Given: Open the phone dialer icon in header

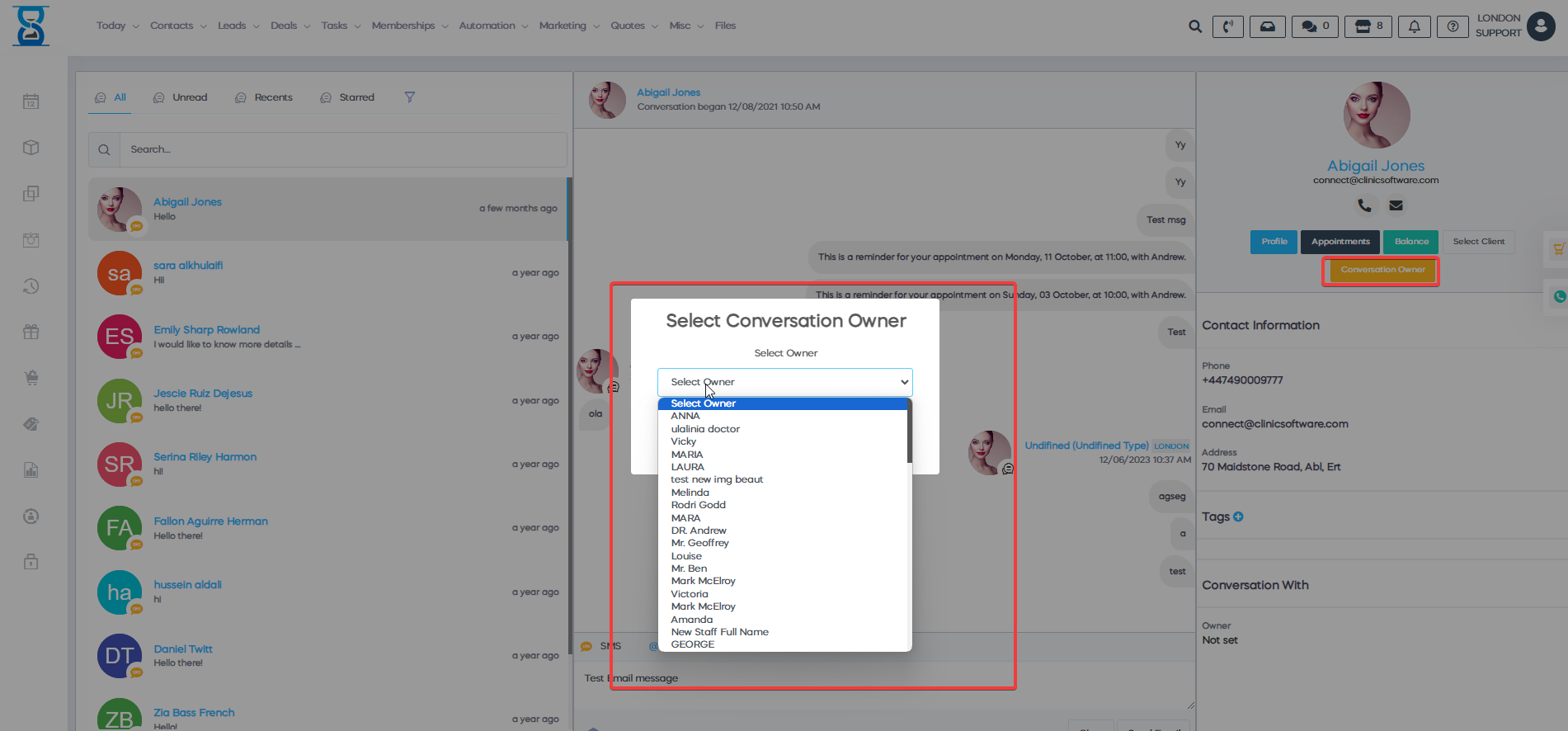Looking at the screenshot, I should [x=1227, y=26].
